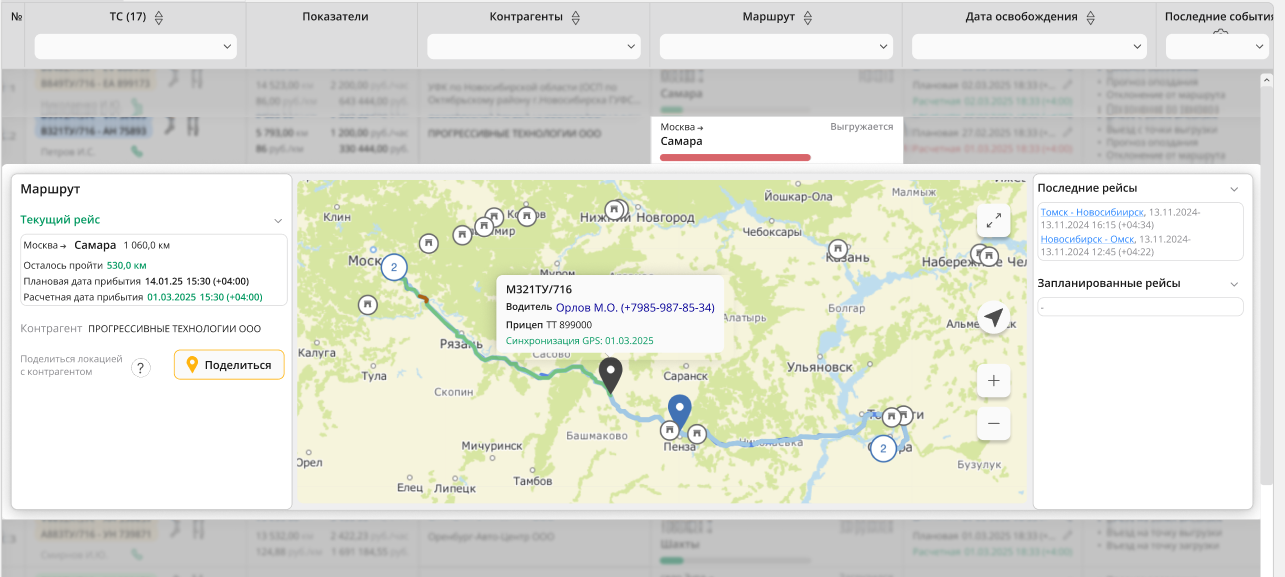Open location sharing help question mark

click(x=142, y=368)
